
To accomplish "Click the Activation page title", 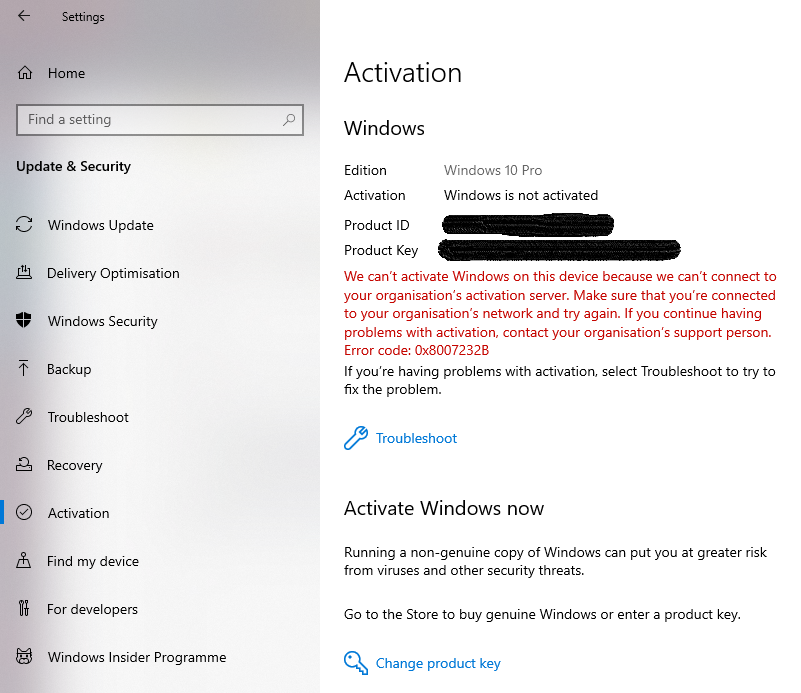I will (403, 73).
